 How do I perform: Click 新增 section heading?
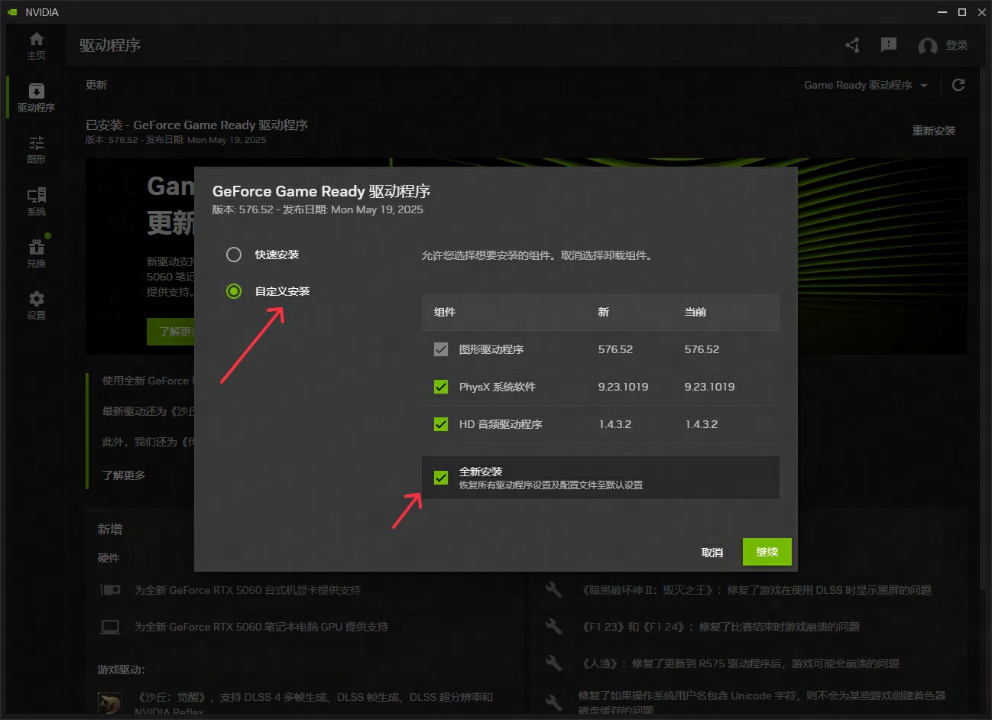coord(110,529)
